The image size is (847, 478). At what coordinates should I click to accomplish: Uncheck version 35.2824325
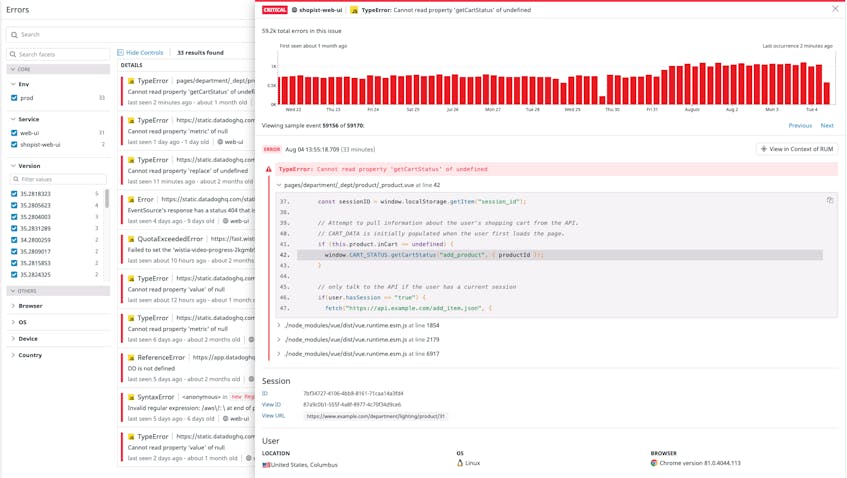coord(14,274)
